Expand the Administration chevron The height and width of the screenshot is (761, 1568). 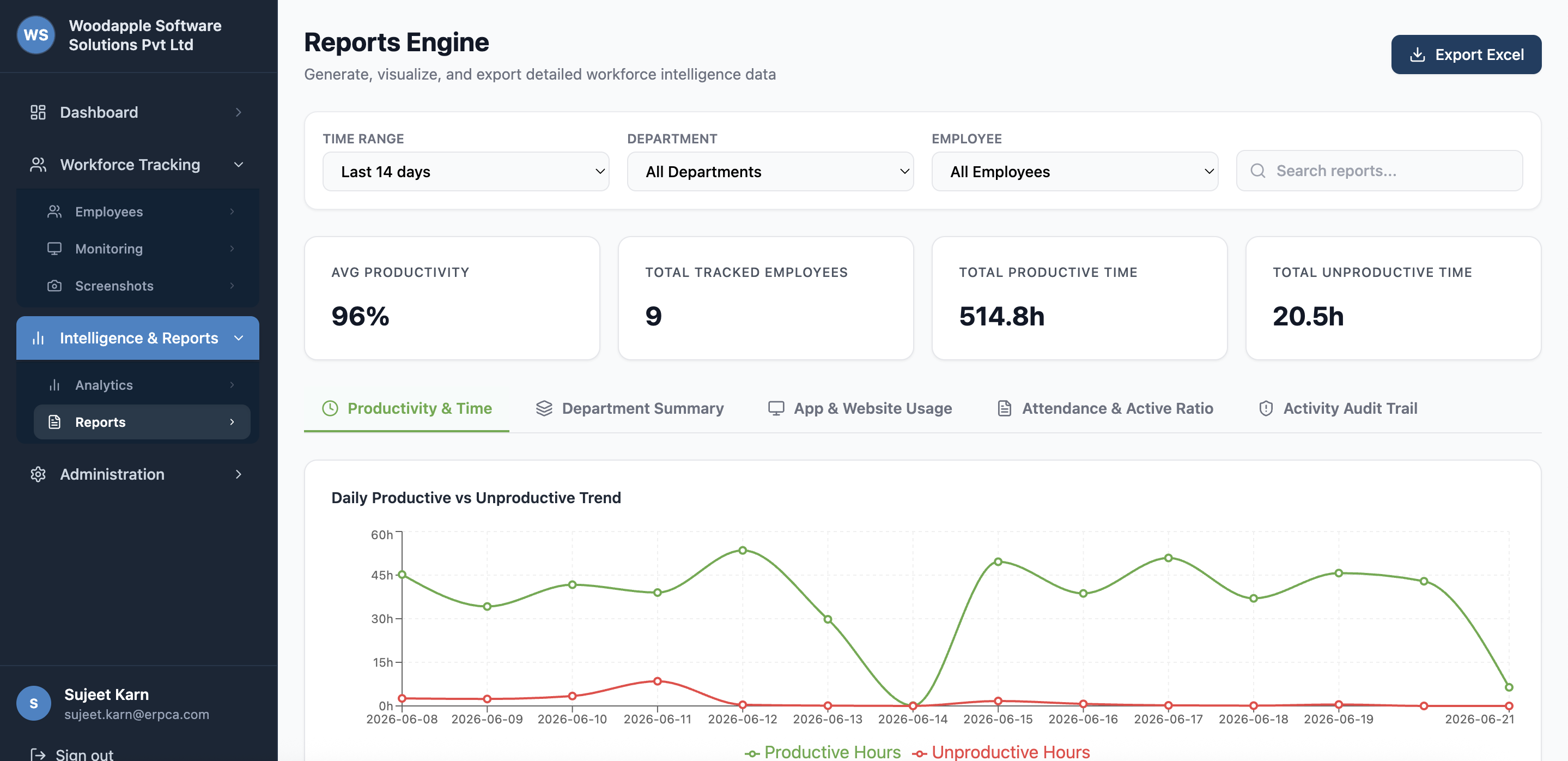point(239,474)
